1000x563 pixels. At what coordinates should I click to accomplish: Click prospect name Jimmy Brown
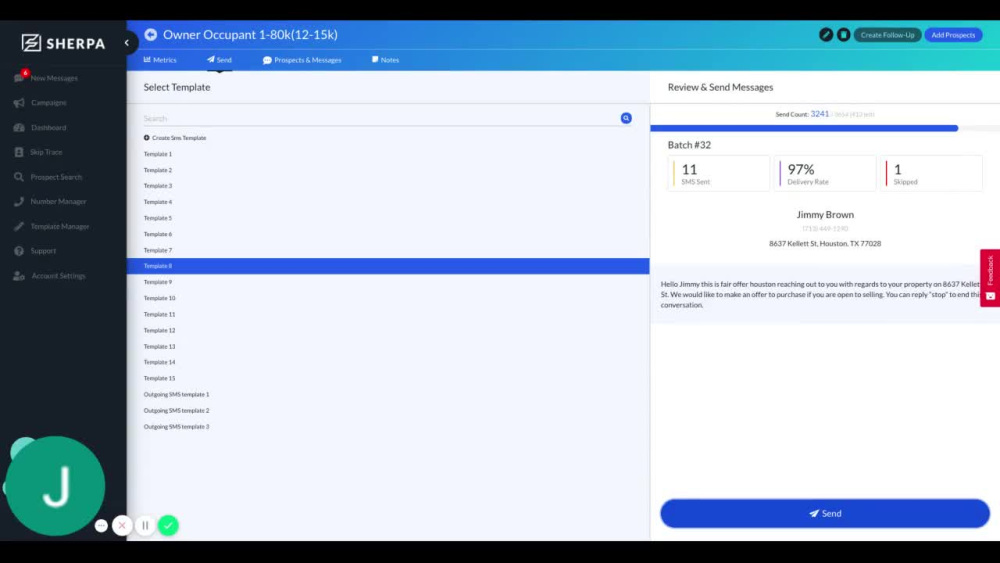(x=825, y=215)
